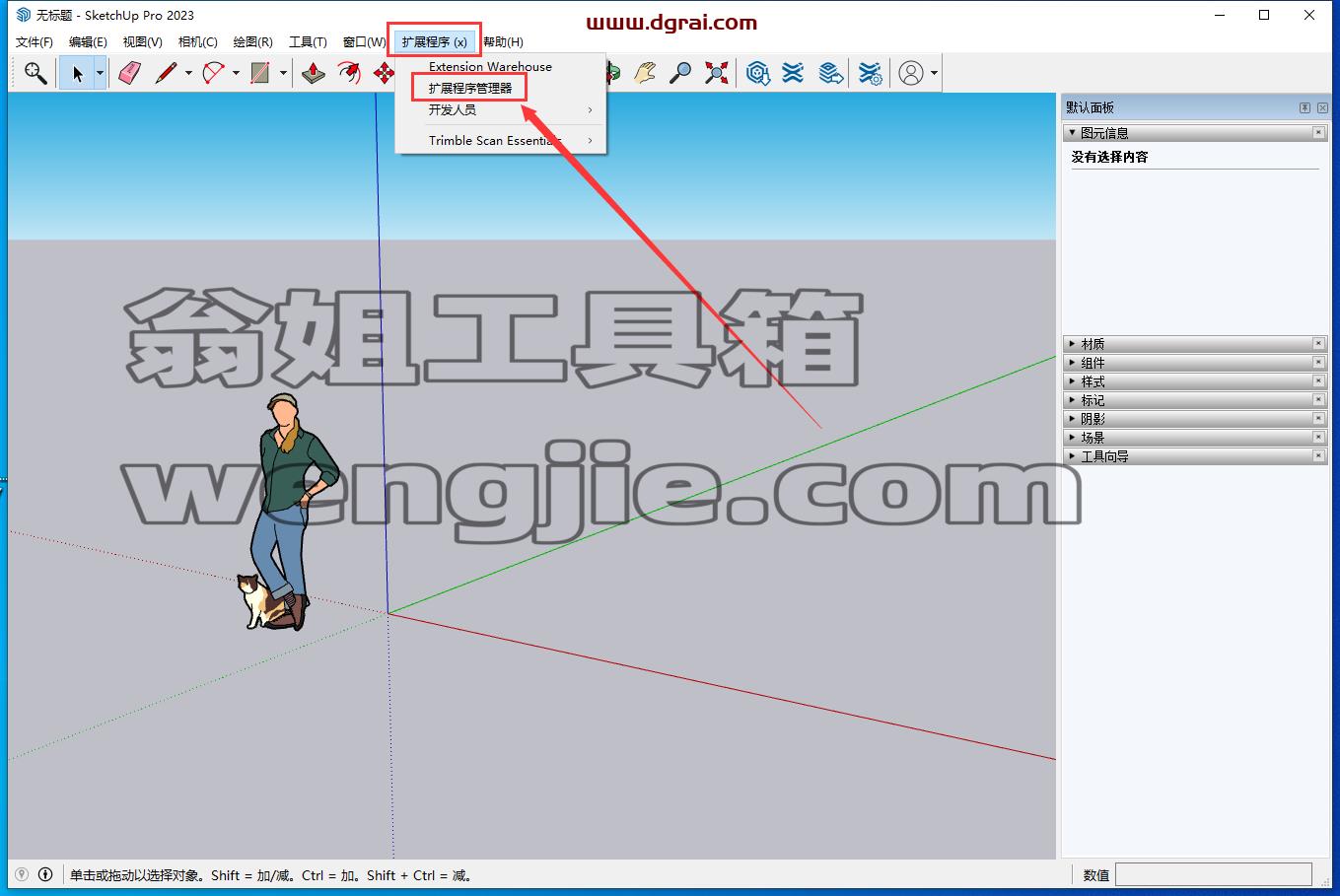Close the 标记 panel section
This screenshot has height=896, width=1340.
point(1318,400)
